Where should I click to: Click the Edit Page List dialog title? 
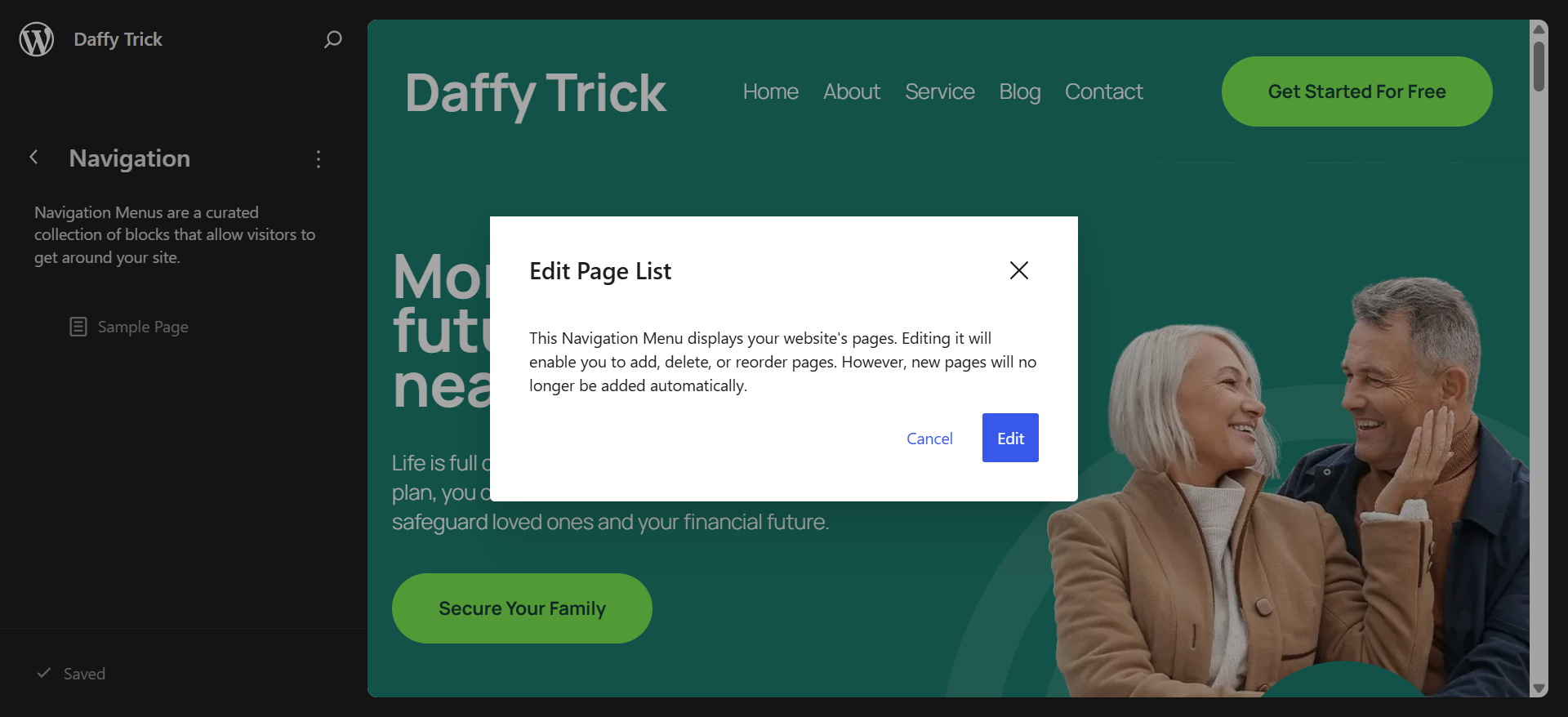(600, 271)
